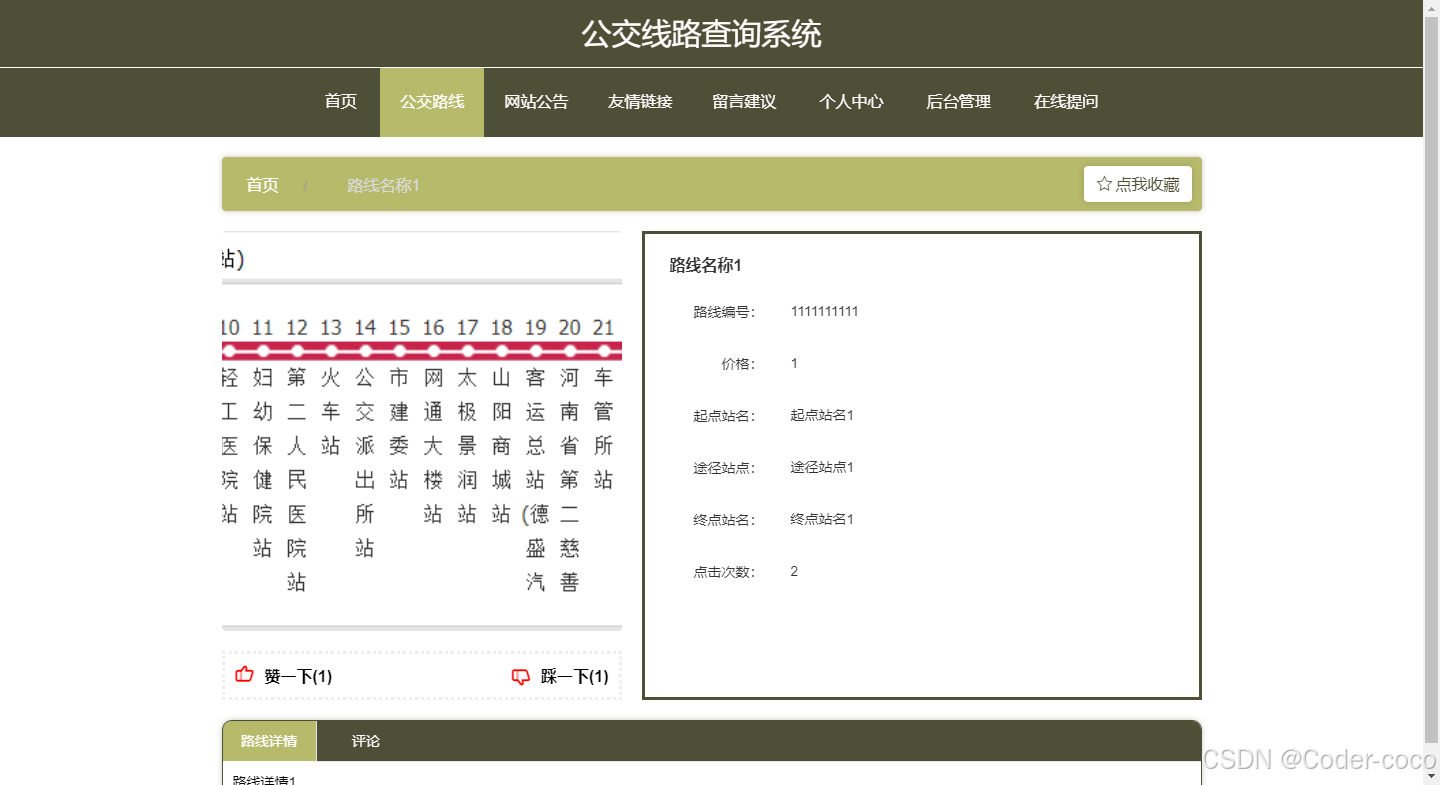The height and width of the screenshot is (785, 1440).
Task: Click station 16 网通大楼站 marker
Action: (x=433, y=351)
